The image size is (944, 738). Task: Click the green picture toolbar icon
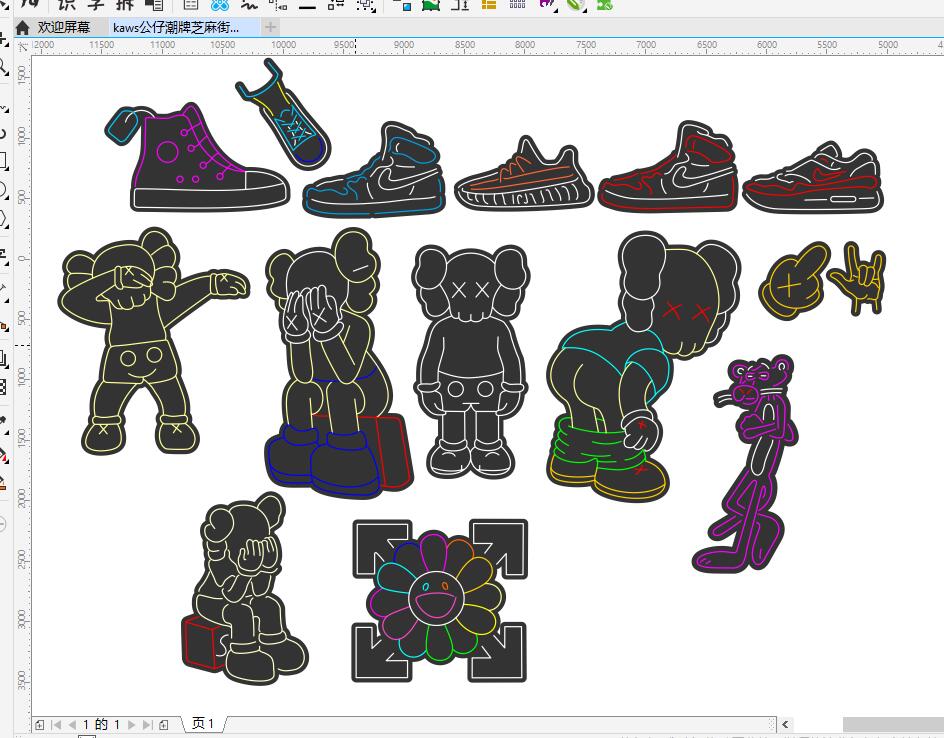430,5
